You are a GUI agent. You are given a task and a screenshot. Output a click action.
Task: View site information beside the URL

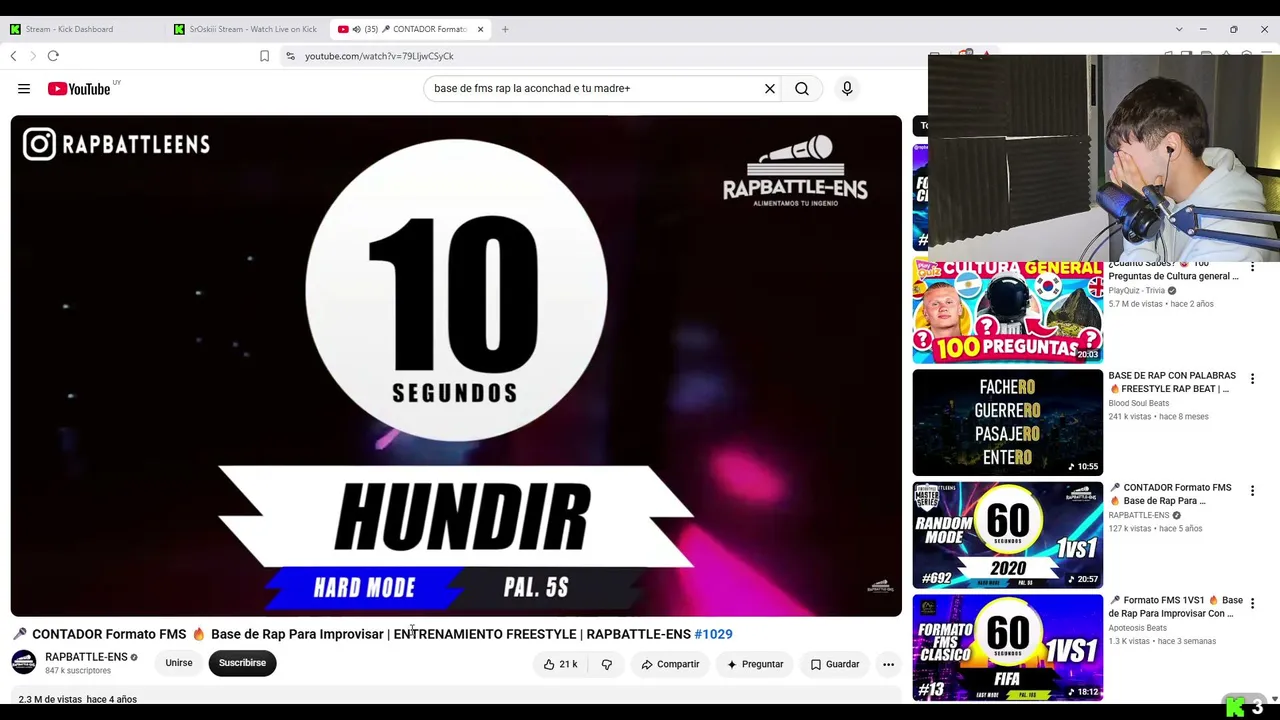point(290,56)
